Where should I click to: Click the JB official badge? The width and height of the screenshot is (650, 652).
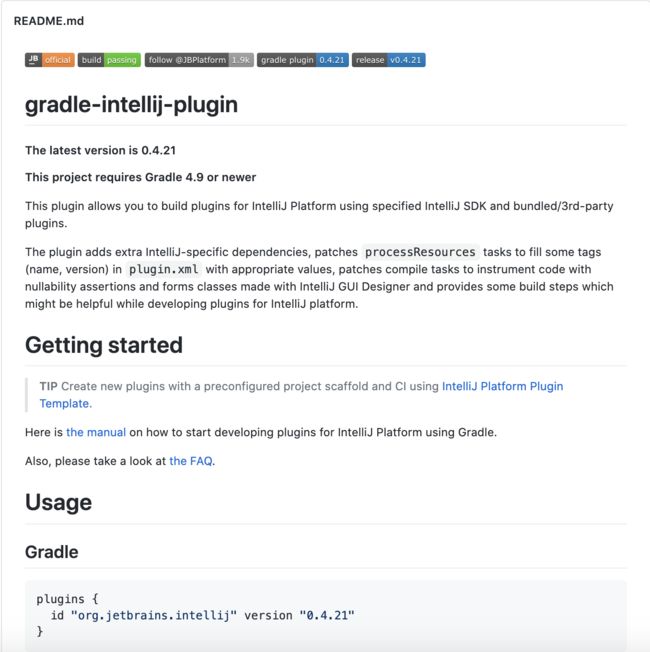point(49,60)
